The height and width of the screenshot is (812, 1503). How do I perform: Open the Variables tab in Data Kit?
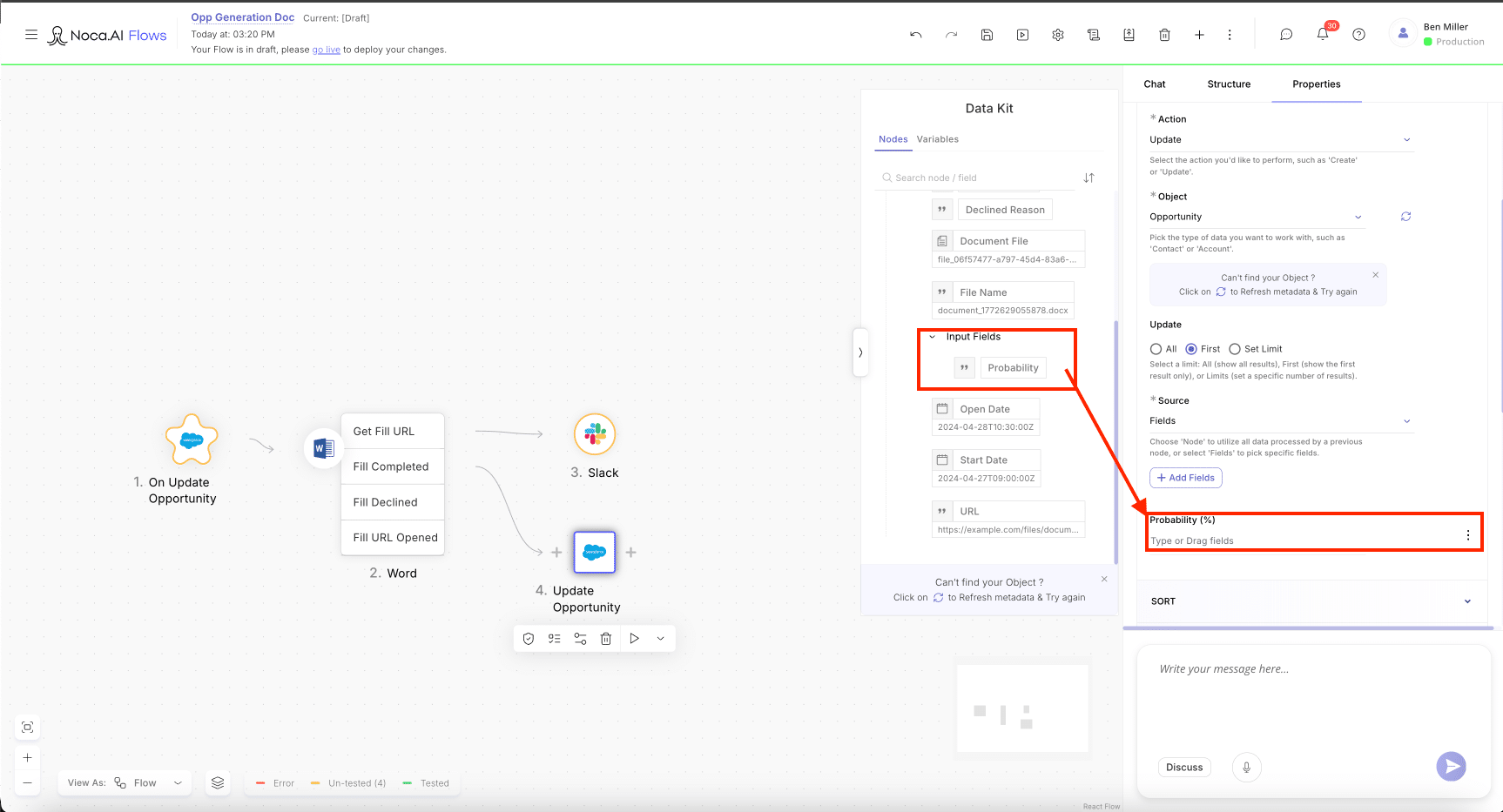click(937, 139)
